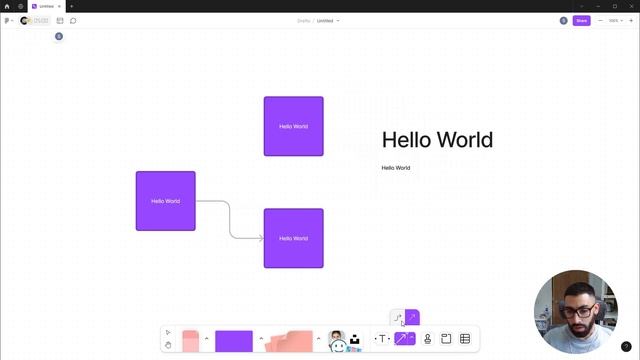Open stickers and widgets picker

[x=344, y=341]
